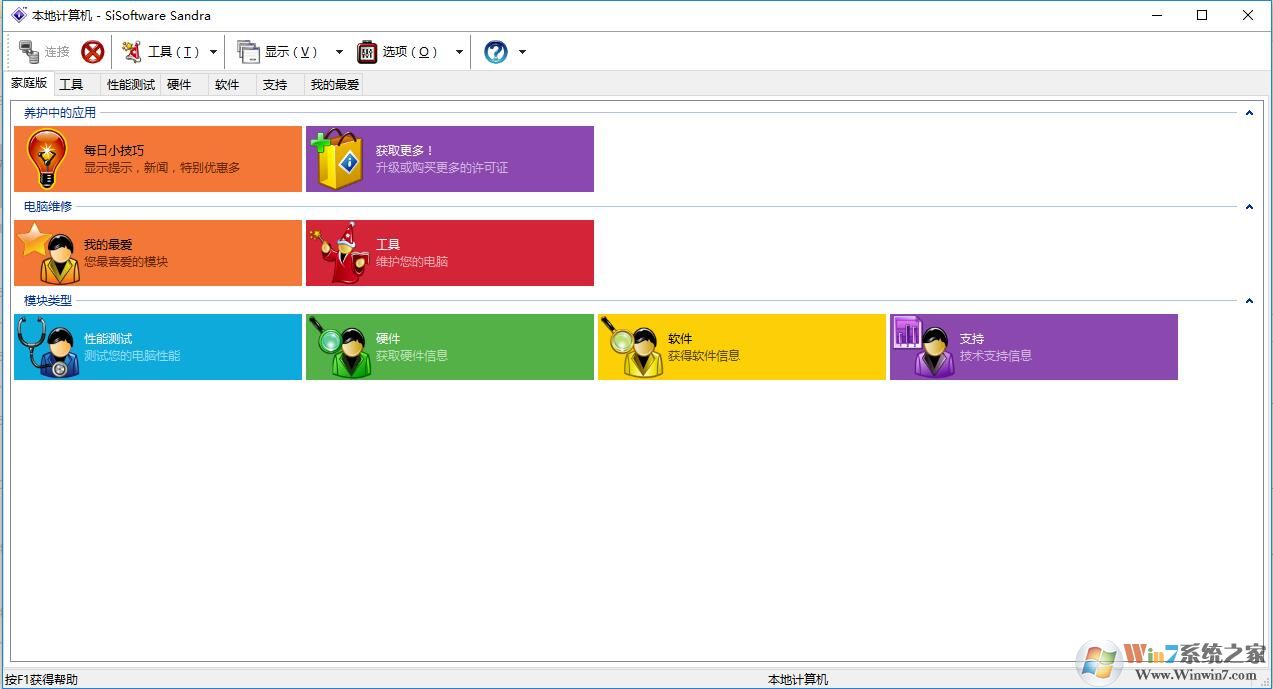
Task: Open the dropdown beside 工具(T)
Action: pyautogui.click(x=213, y=51)
